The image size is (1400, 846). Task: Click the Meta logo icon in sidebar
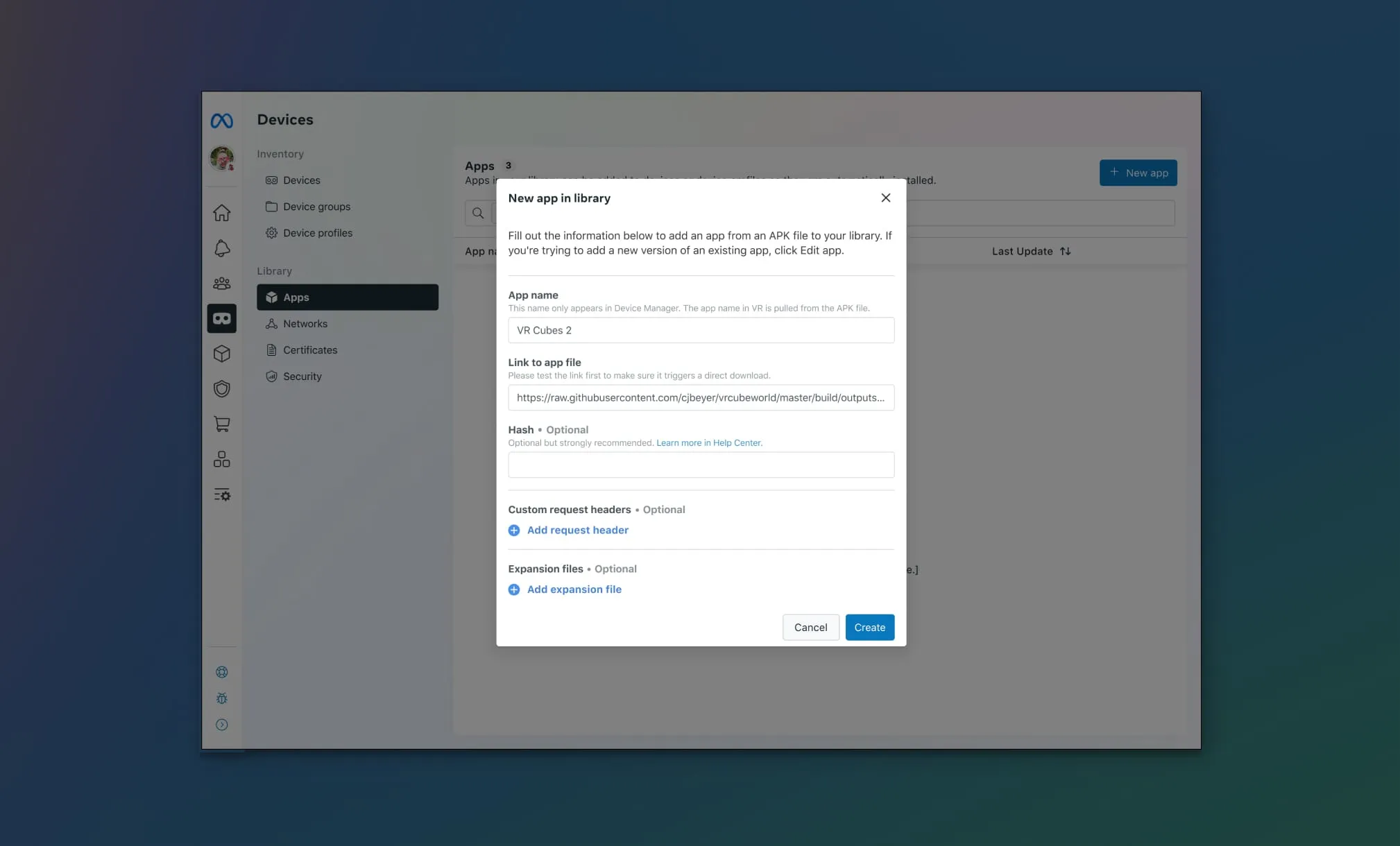220,120
